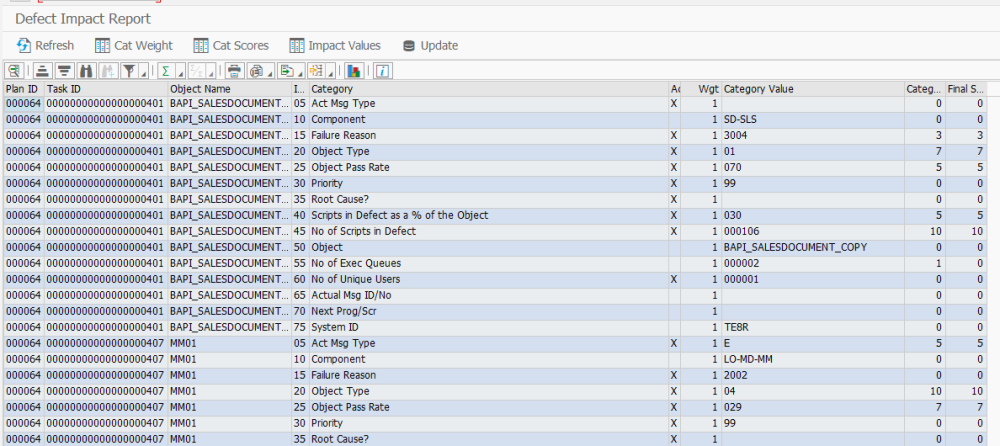This screenshot has width=1000, height=446.
Task: Sort the list in descending order
Action: [64, 71]
